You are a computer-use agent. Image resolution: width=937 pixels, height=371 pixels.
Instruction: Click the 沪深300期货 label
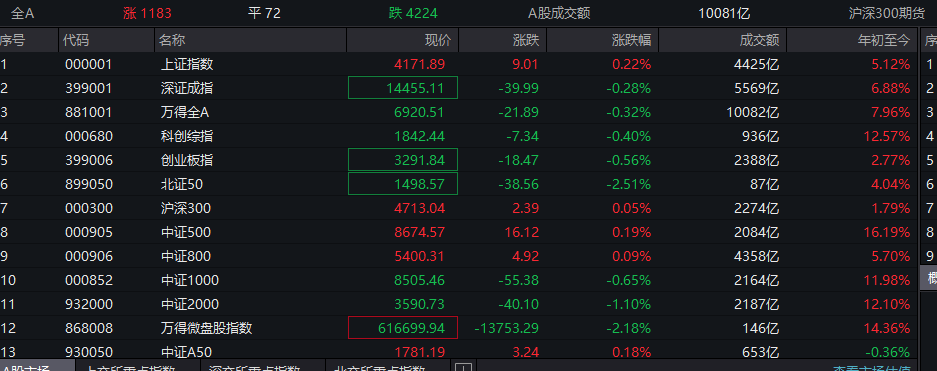[x=887, y=13]
